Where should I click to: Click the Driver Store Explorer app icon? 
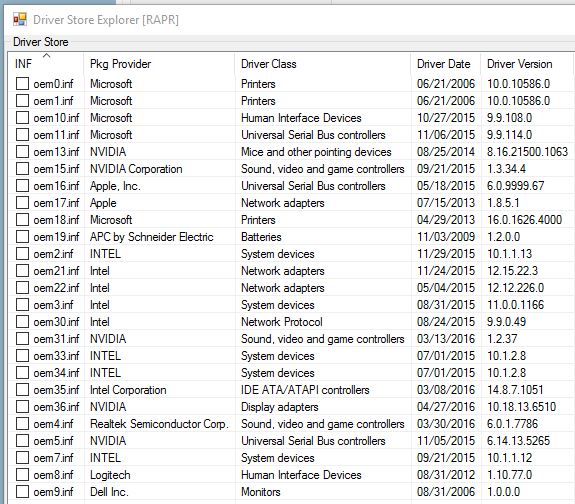tap(20, 19)
